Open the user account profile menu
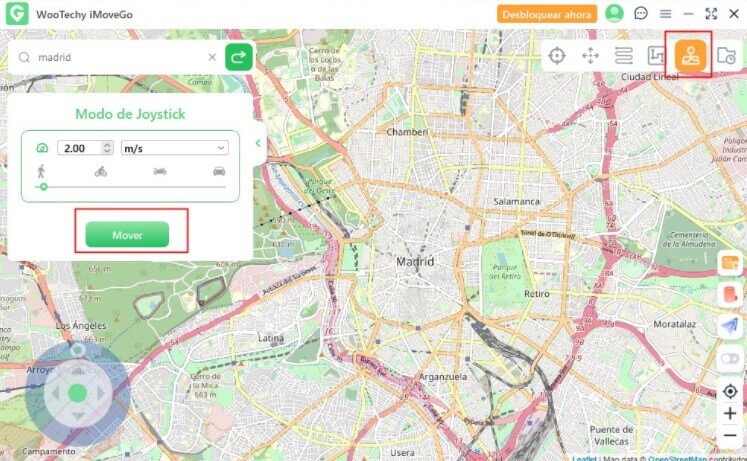747x461 pixels. click(614, 14)
